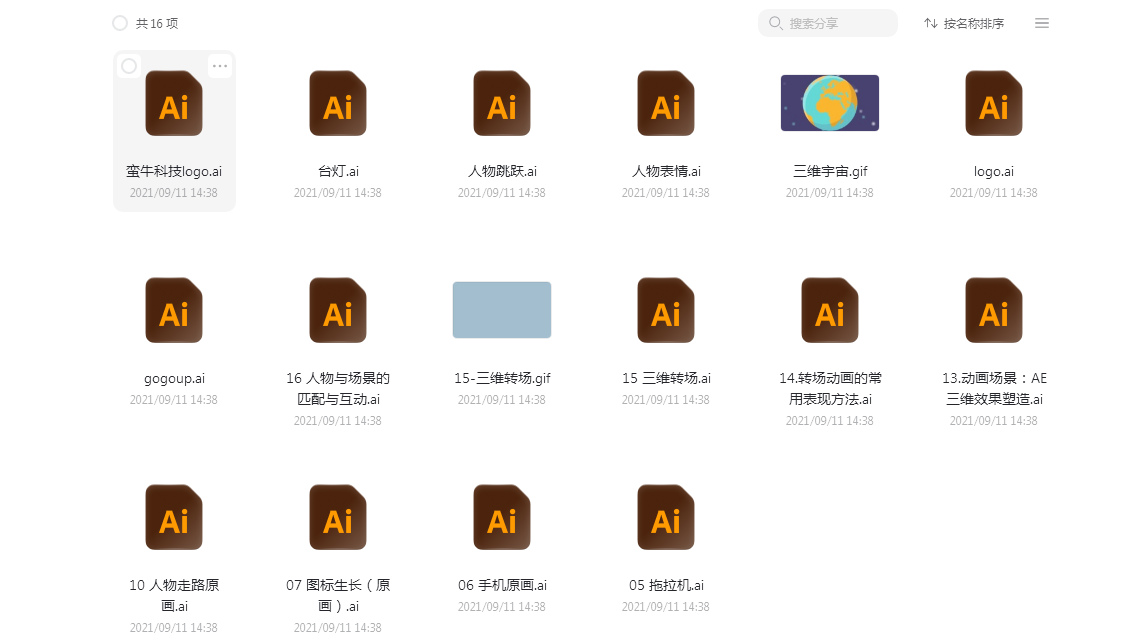Viewport: 1129px width, 640px height.
Task: Open the 06 手机原画.ai file icon
Action: (x=502, y=517)
